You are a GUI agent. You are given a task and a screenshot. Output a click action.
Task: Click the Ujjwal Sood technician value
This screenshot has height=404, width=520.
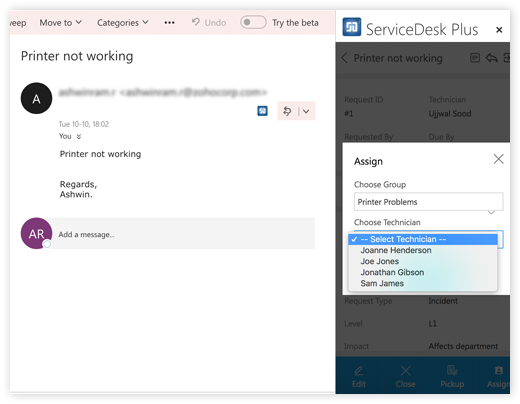click(x=450, y=114)
